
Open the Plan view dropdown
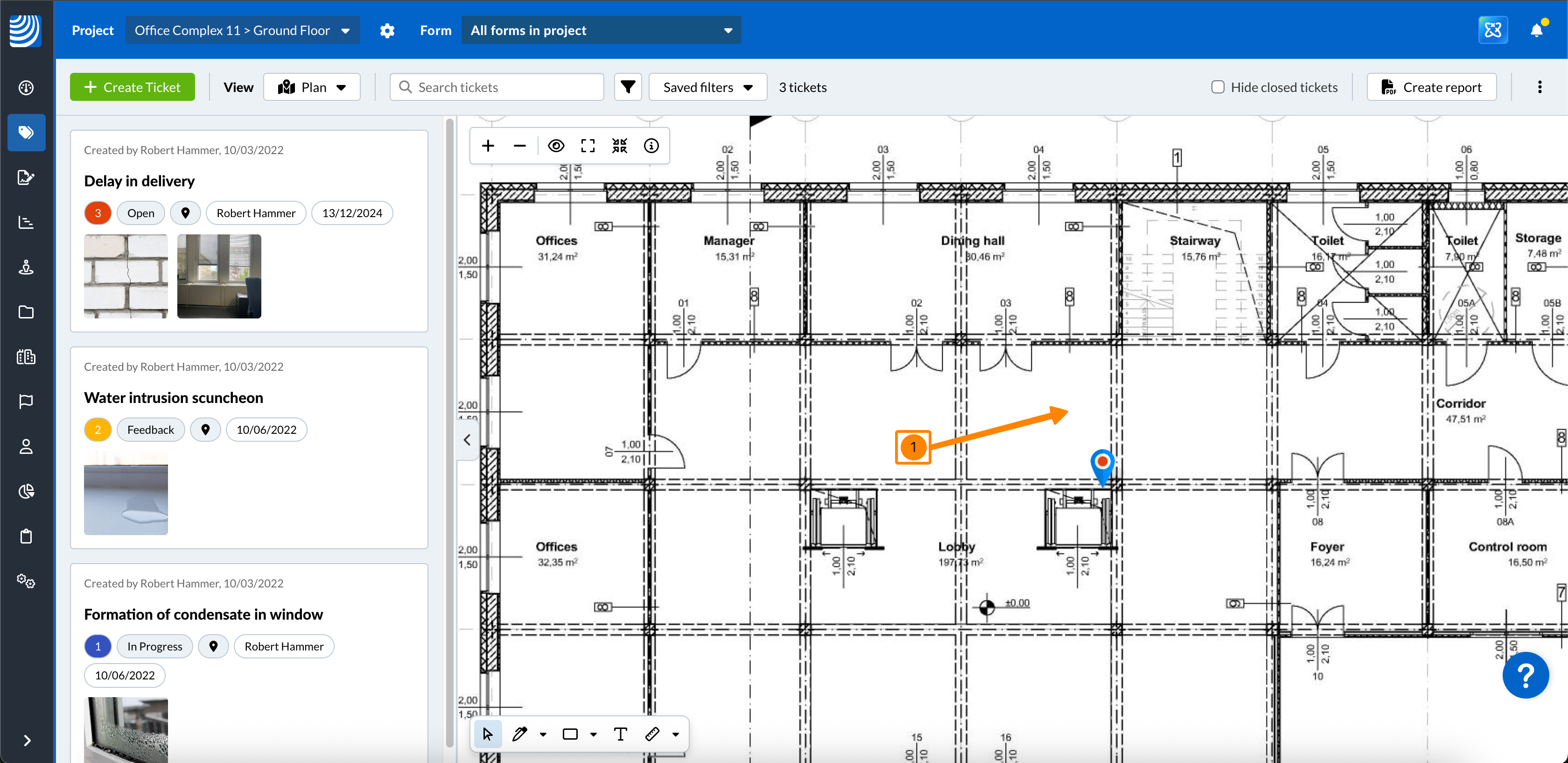point(312,87)
